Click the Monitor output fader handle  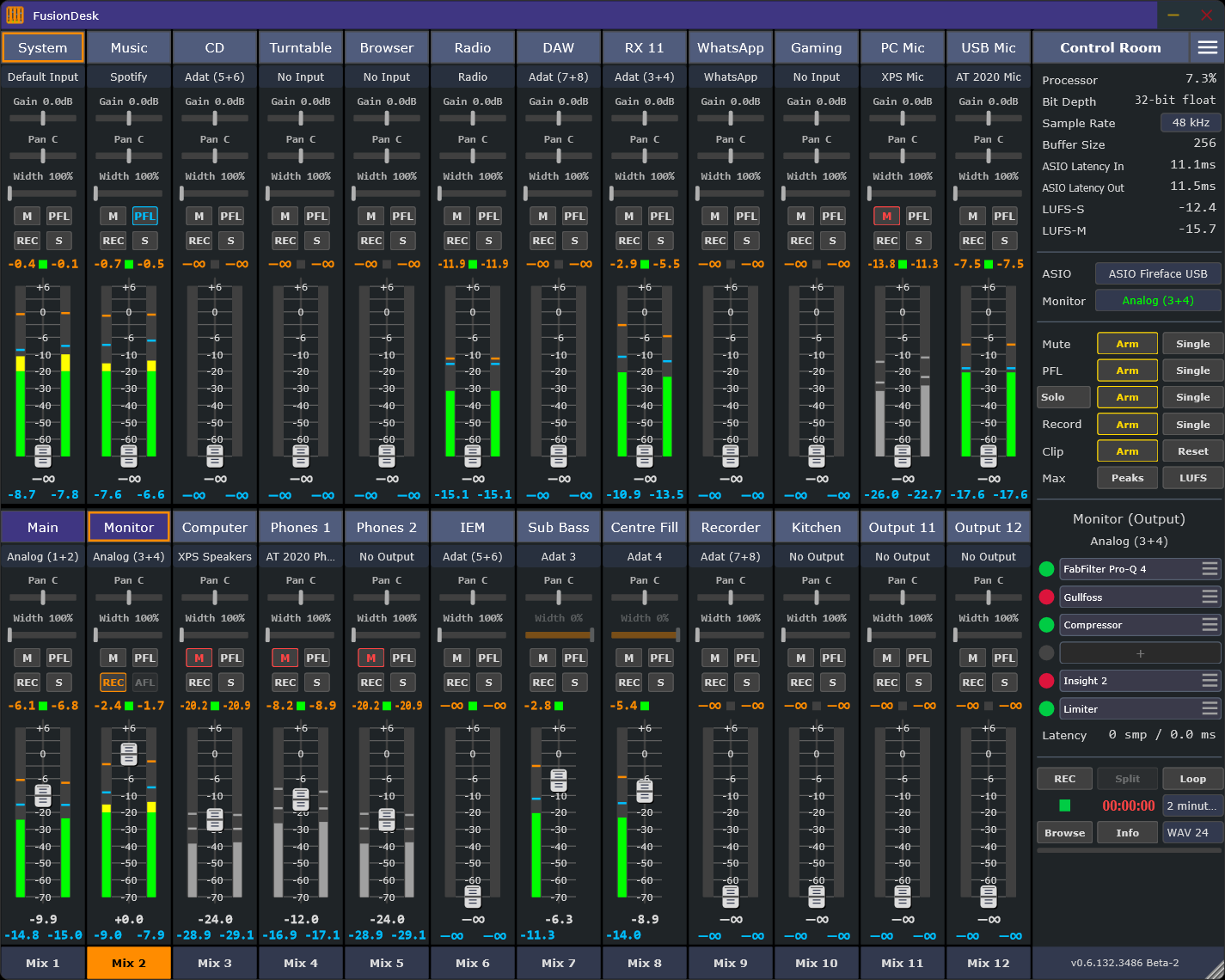[x=129, y=754]
